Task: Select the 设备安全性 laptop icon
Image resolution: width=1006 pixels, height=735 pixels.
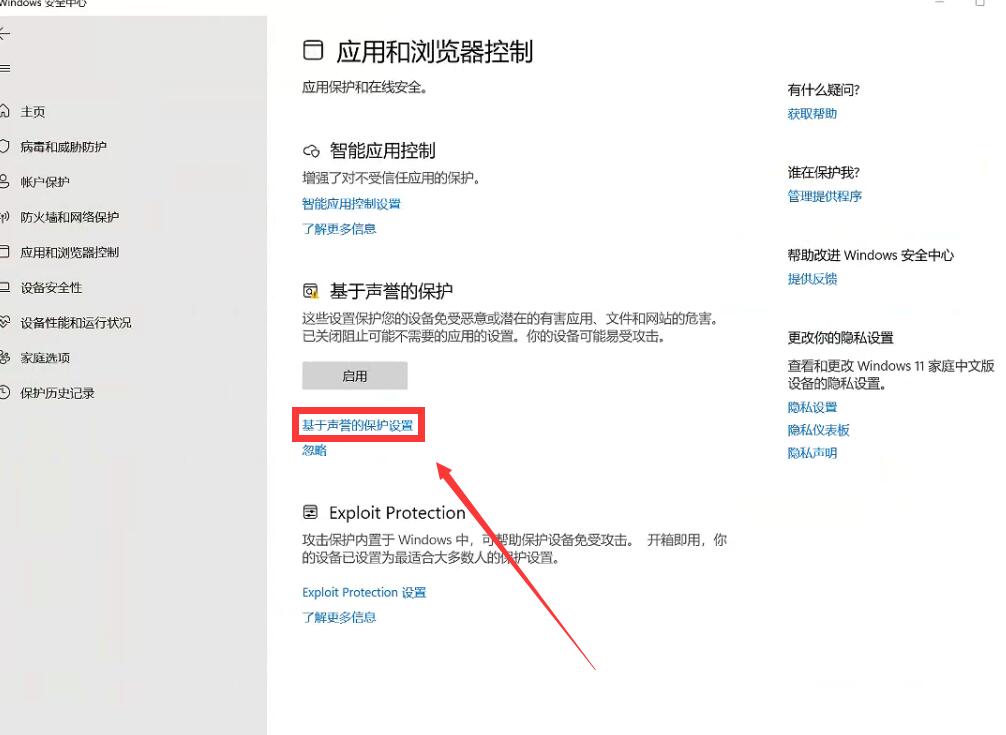Action: (x=5, y=288)
